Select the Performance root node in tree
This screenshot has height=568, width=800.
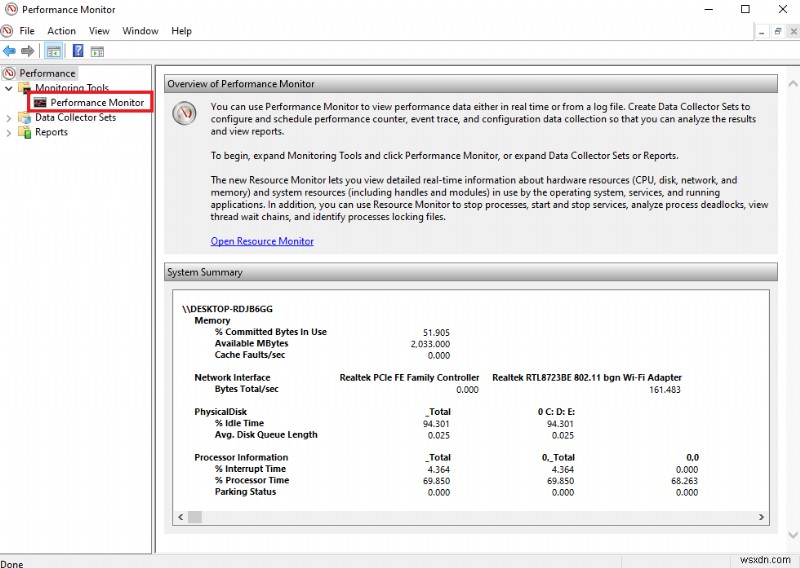[x=47, y=73]
